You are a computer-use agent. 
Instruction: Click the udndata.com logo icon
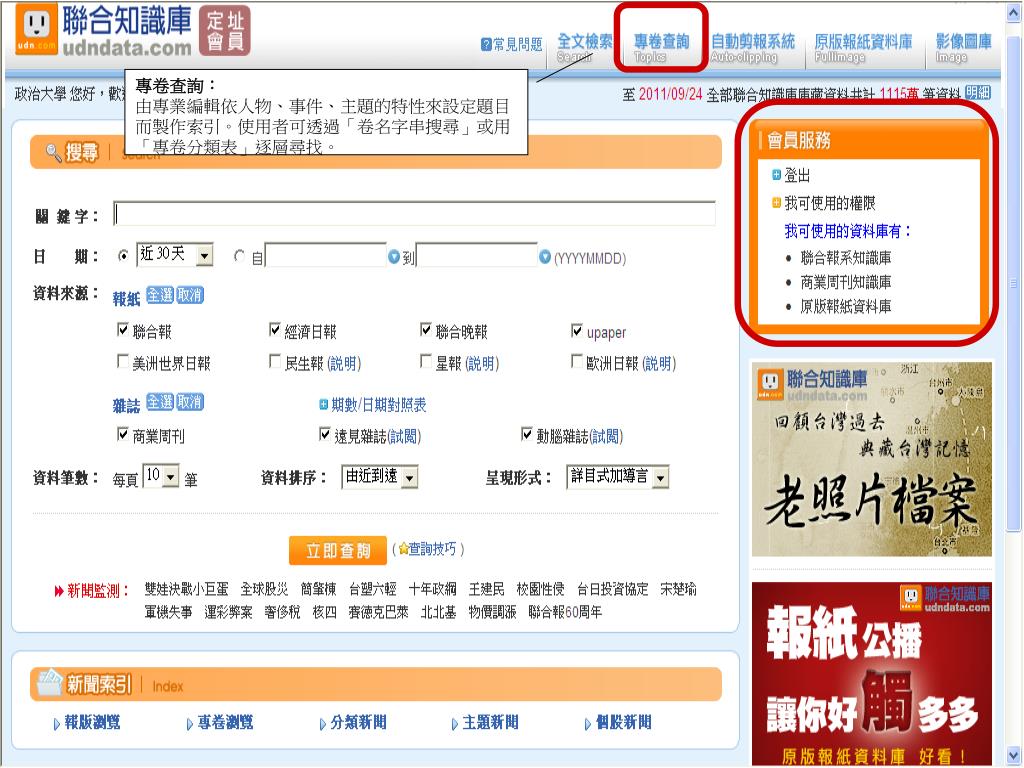36,29
